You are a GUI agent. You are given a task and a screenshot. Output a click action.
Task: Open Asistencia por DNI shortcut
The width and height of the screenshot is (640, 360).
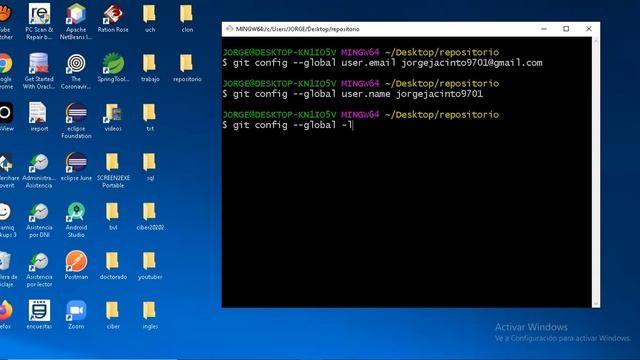(39, 220)
